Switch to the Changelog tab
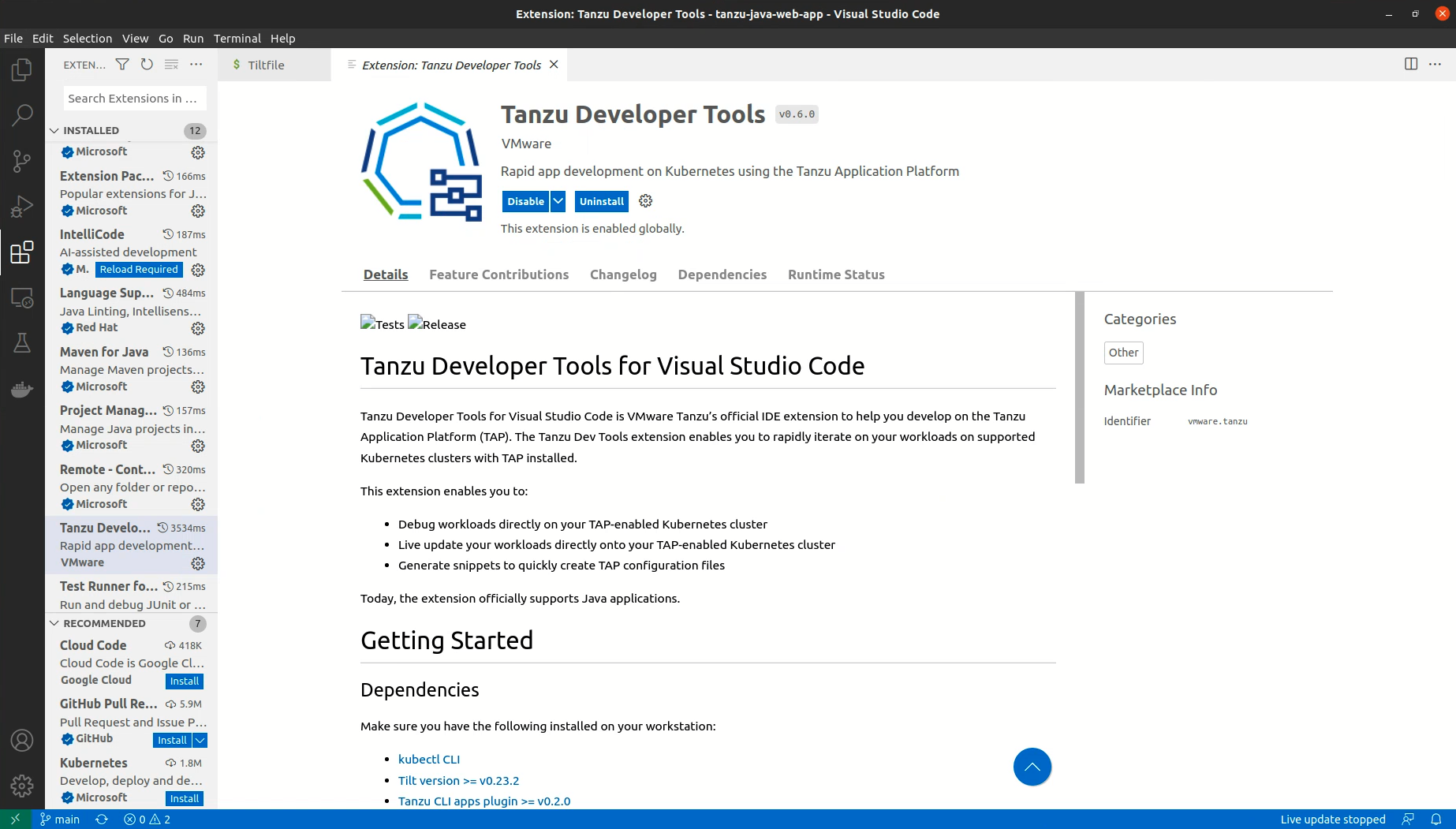The width and height of the screenshot is (1456, 829). tap(623, 274)
